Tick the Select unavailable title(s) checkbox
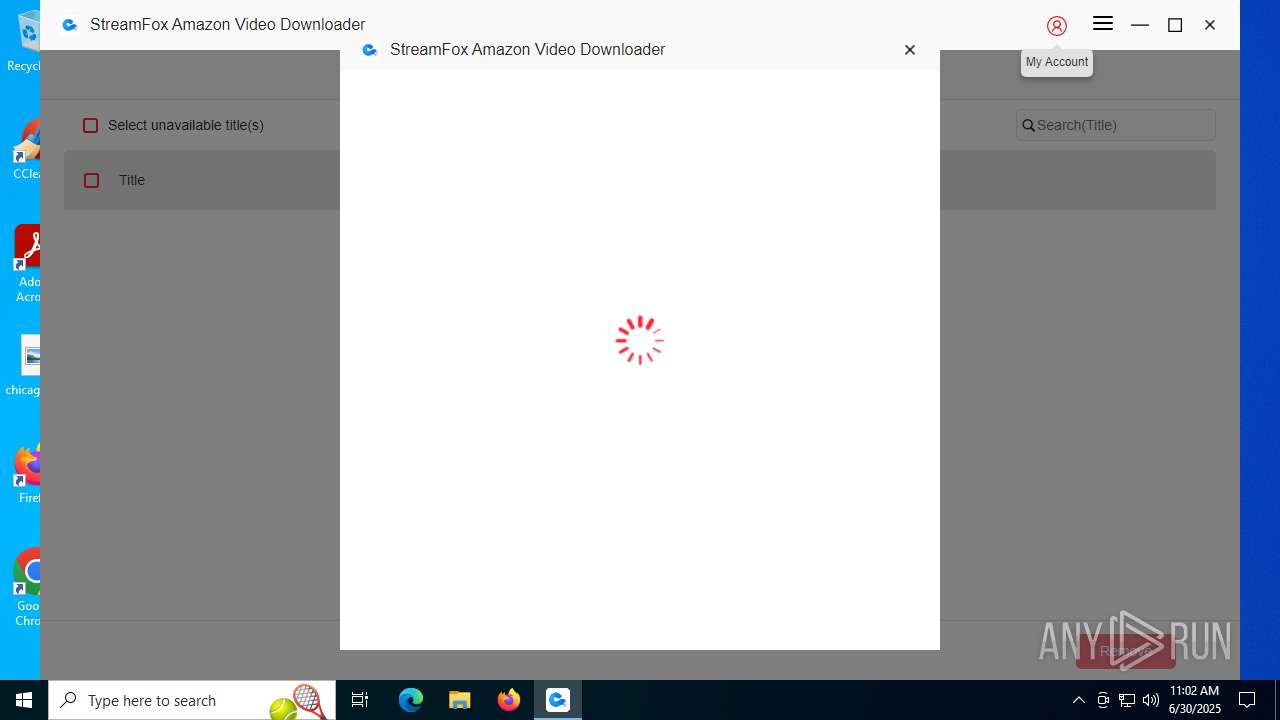Viewport: 1280px width, 720px height. coord(91,125)
